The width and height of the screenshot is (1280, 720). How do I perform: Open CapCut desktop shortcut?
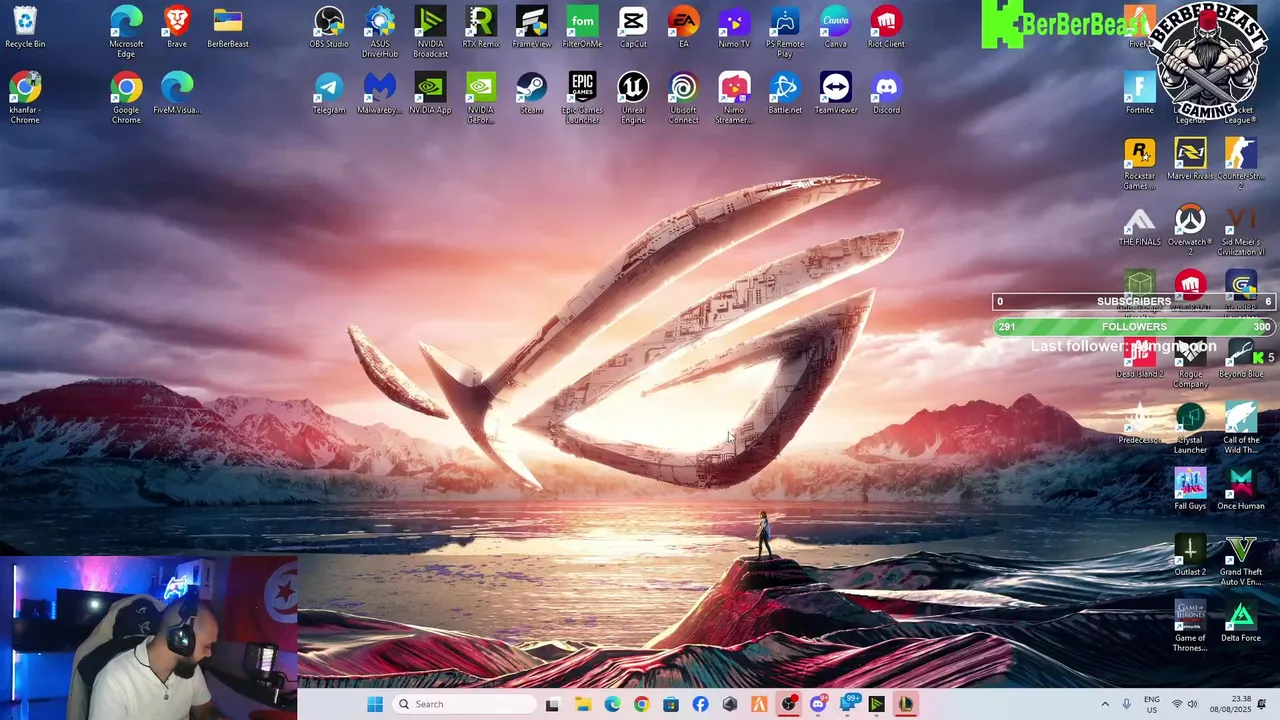pos(633,27)
